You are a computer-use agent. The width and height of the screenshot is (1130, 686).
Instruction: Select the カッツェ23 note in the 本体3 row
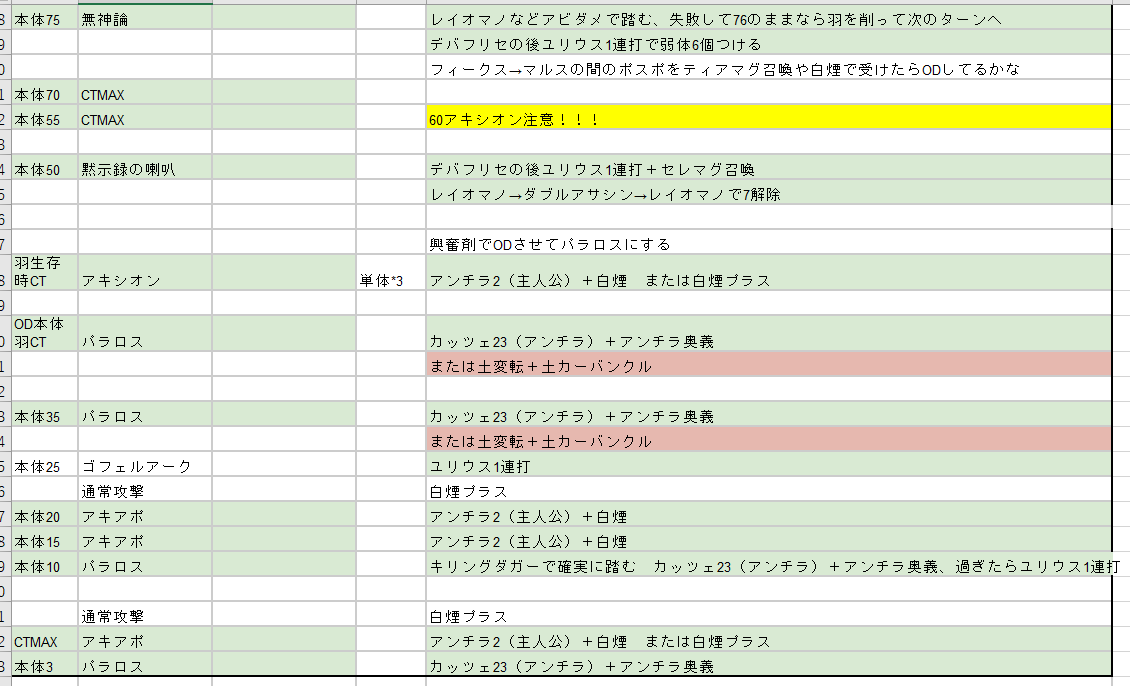[768, 665]
